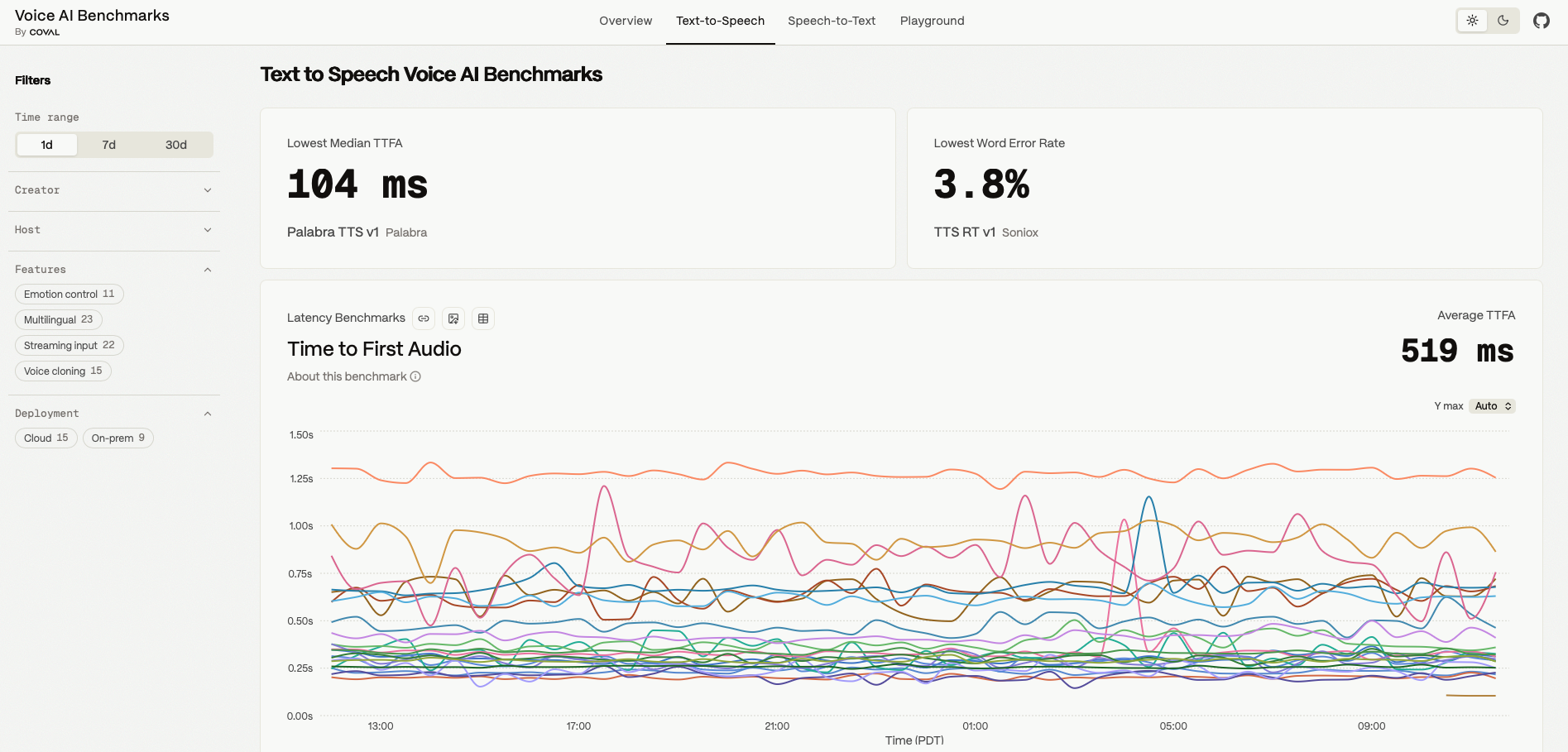Toggle the Emotion control feature filter
Image resolution: width=1568 pixels, height=752 pixels.
click(x=70, y=295)
